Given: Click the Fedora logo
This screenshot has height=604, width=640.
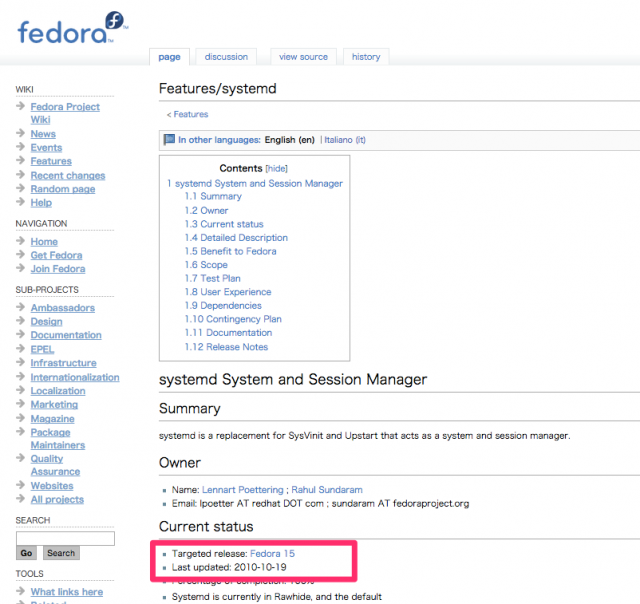Looking at the screenshot, I should pyautogui.click(x=73, y=28).
